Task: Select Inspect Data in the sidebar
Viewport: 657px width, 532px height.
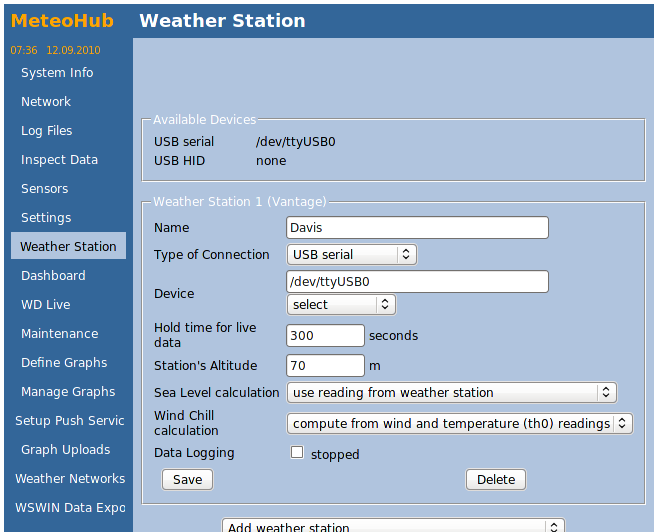Action: pos(59,160)
